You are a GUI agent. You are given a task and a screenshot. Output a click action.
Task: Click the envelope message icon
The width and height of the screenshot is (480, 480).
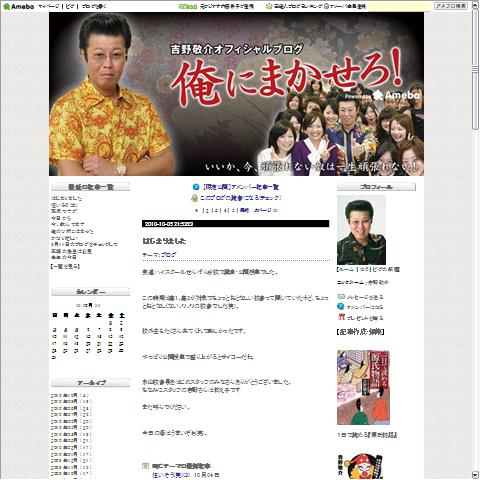click(341, 296)
